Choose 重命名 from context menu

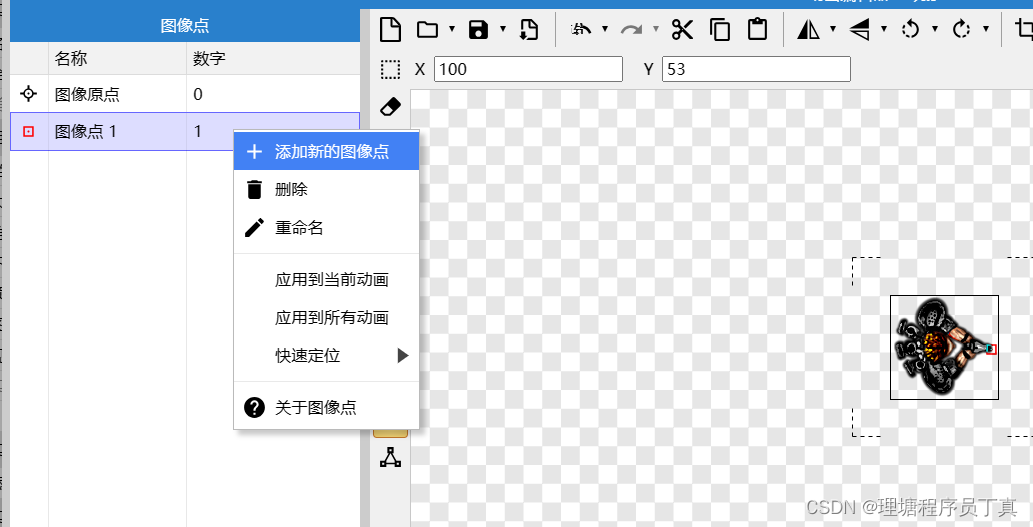(326, 228)
